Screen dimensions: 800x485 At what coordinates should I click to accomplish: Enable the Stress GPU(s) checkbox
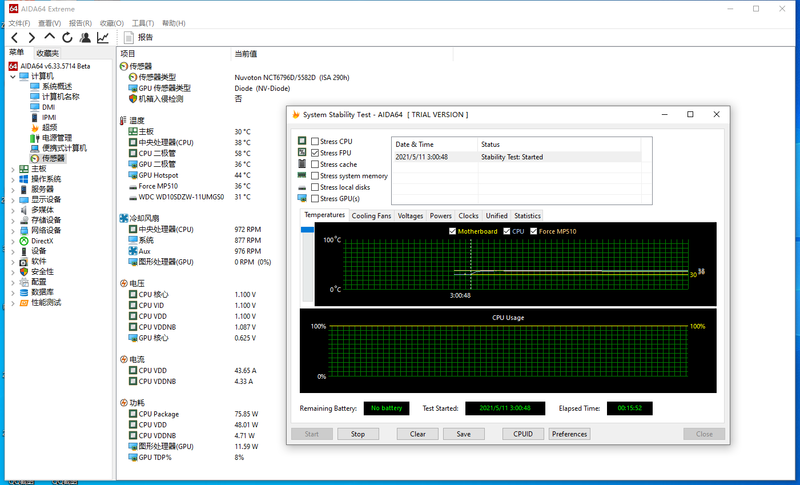pyautogui.click(x=315, y=198)
